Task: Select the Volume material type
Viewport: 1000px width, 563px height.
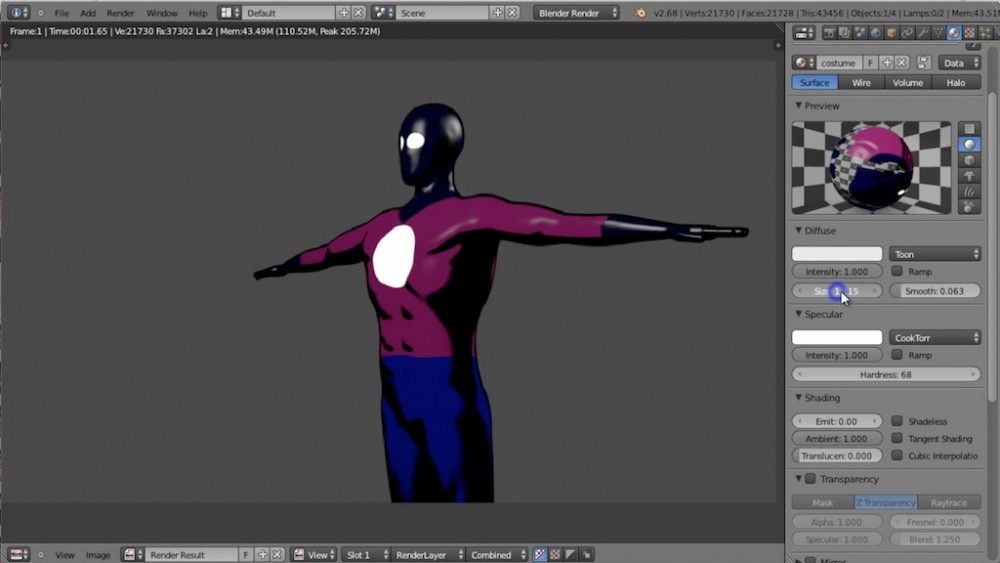Action: [x=908, y=83]
